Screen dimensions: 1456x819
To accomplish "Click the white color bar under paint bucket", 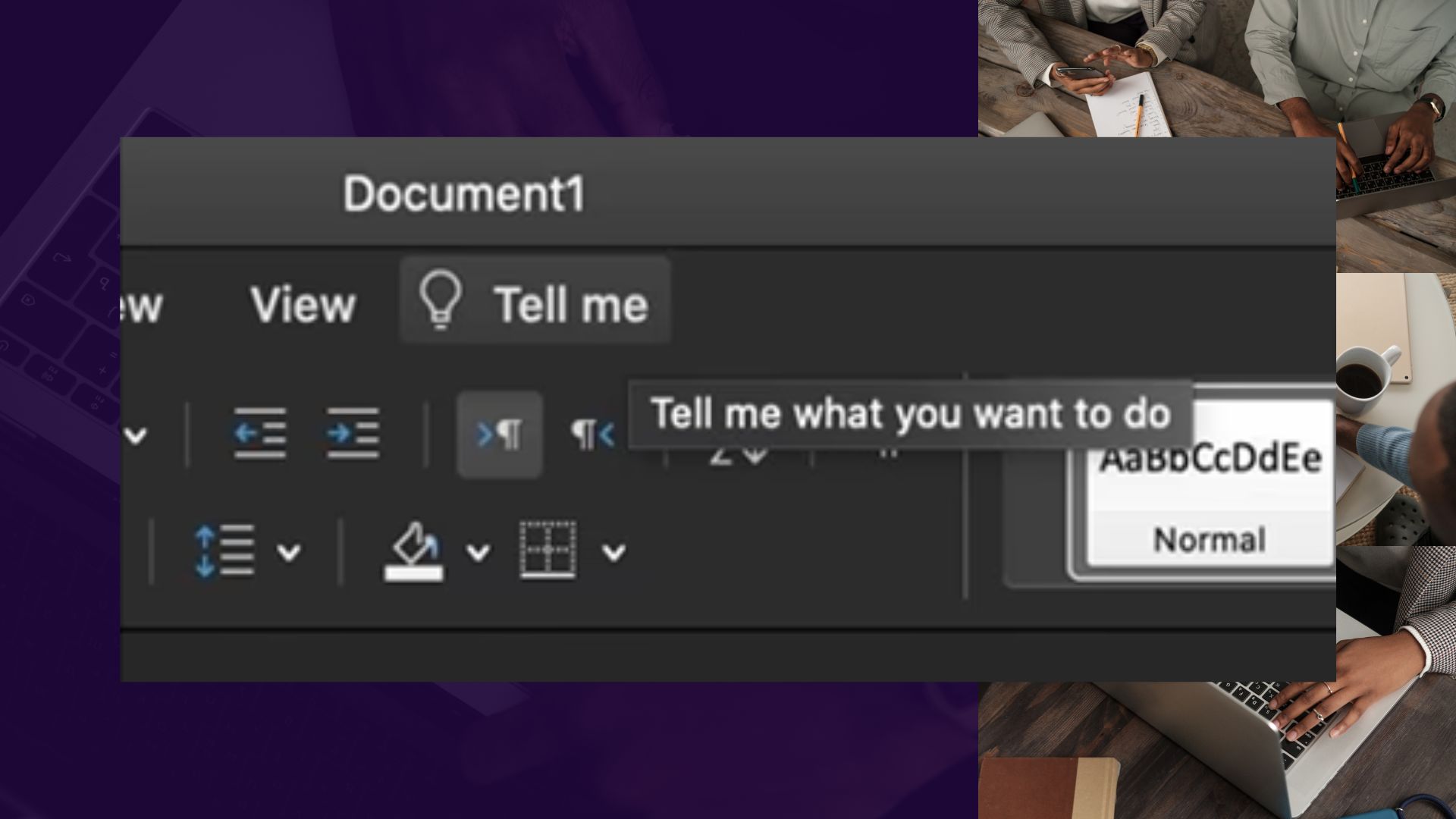I will coord(413,574).
